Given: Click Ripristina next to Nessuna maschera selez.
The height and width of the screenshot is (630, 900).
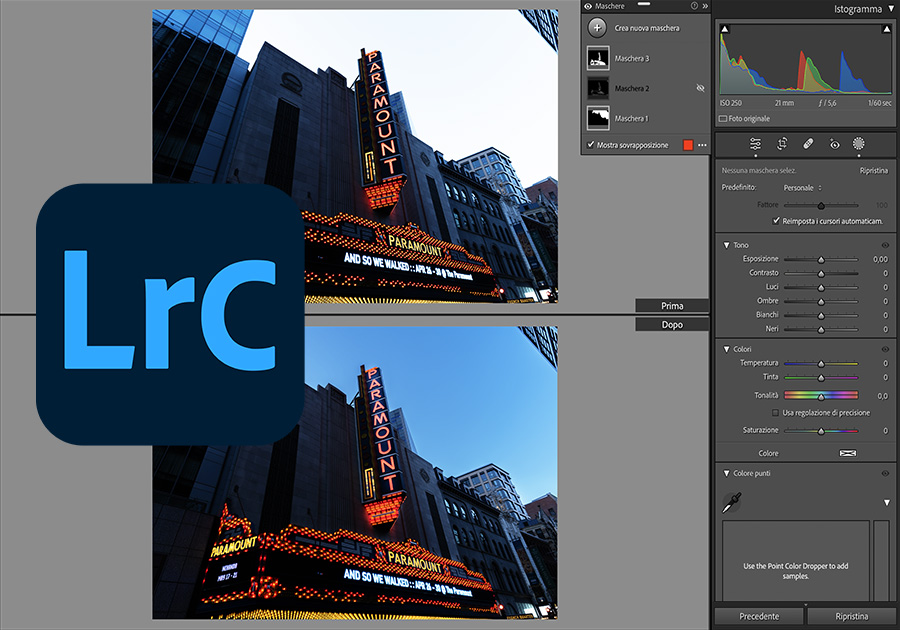Looking at the screenshot, I should 873,170.
